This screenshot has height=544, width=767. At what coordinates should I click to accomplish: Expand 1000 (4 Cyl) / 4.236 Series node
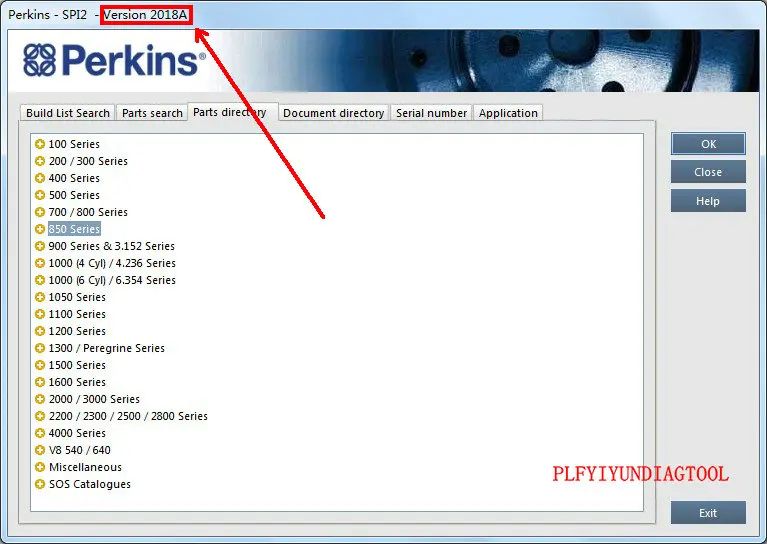[x=40, y=263]
